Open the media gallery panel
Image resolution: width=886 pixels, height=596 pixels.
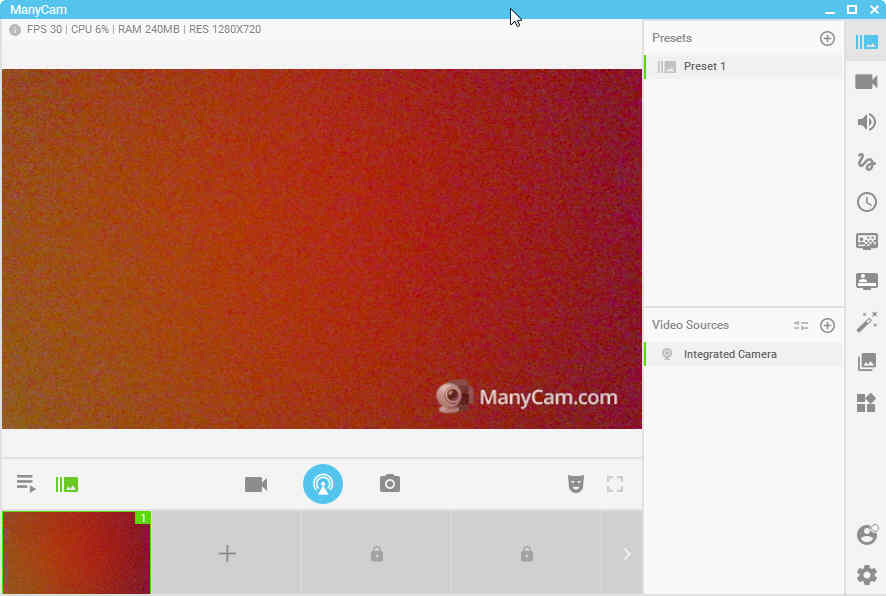tap(866, 362)
